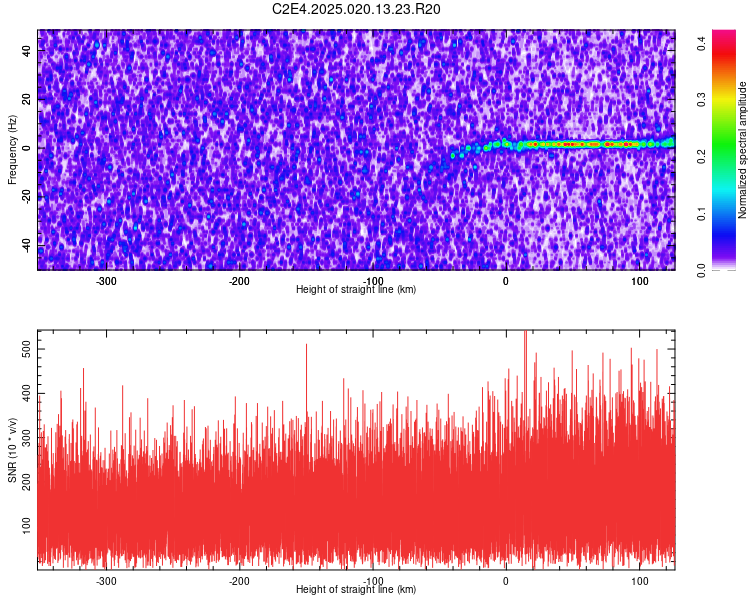This screenshot has width=750, height=600.
Task: Click the signal onset near -40 km in spectrogram
Action: click(453, 156)
